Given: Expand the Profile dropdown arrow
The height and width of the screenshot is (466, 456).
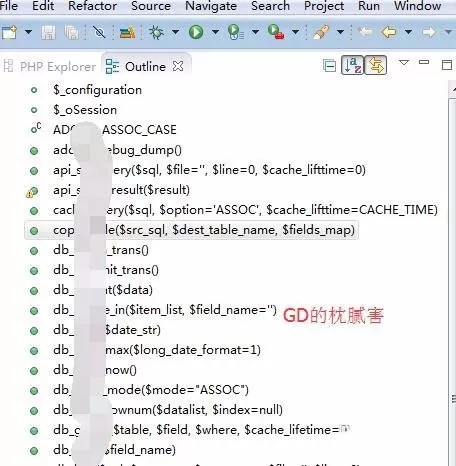Looking at the screenshot, I should 255,32.
